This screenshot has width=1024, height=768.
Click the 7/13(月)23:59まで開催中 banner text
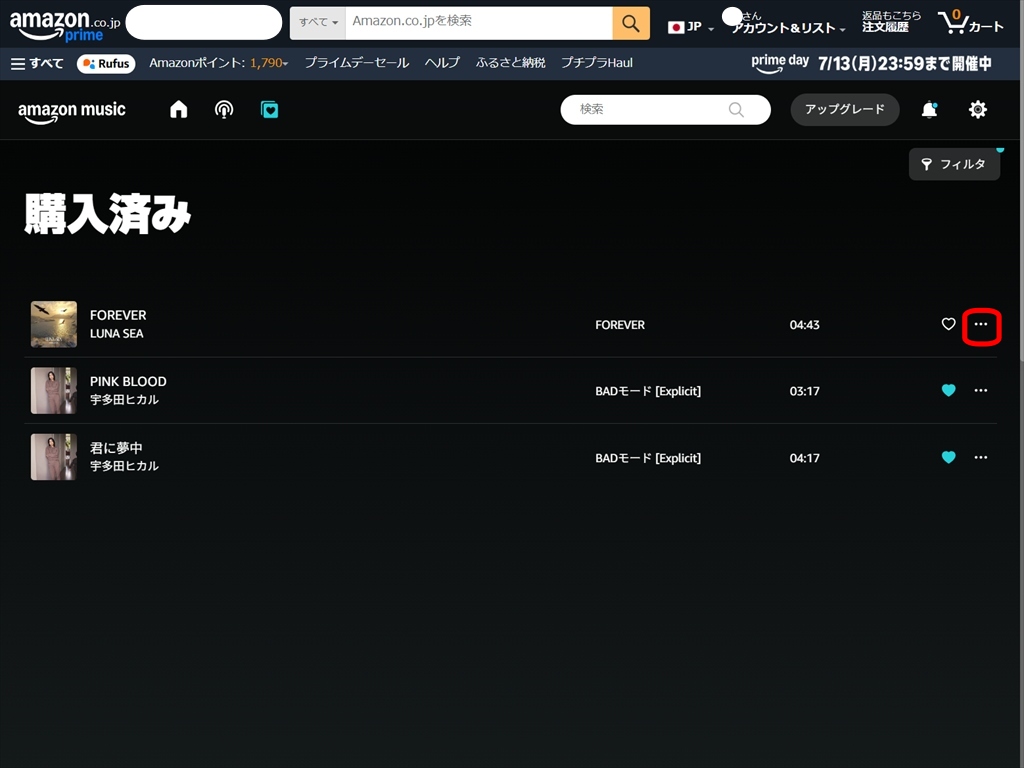click(904, 63)
